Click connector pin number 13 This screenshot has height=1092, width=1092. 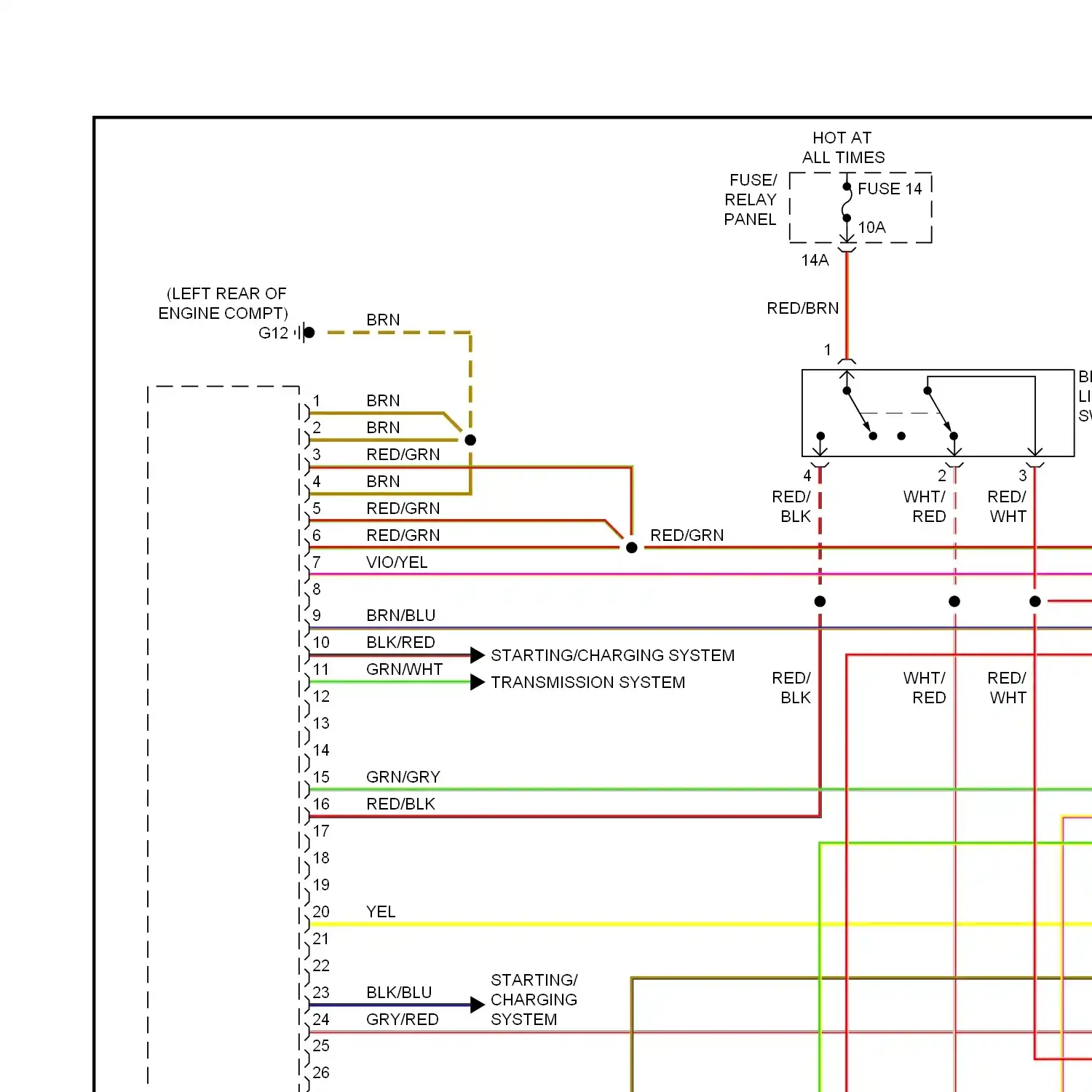(321, 723)
